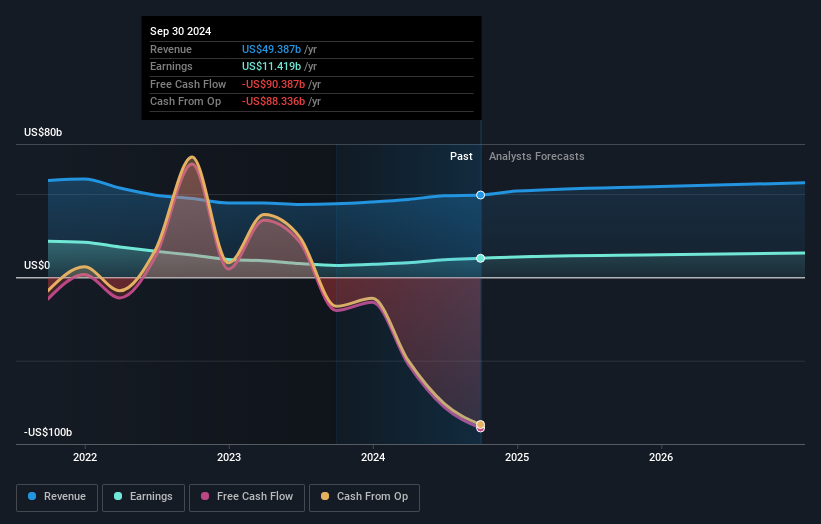Click the orange Cash From Op legend dot
The image size is (821, 524).
(x=325, y=496)
